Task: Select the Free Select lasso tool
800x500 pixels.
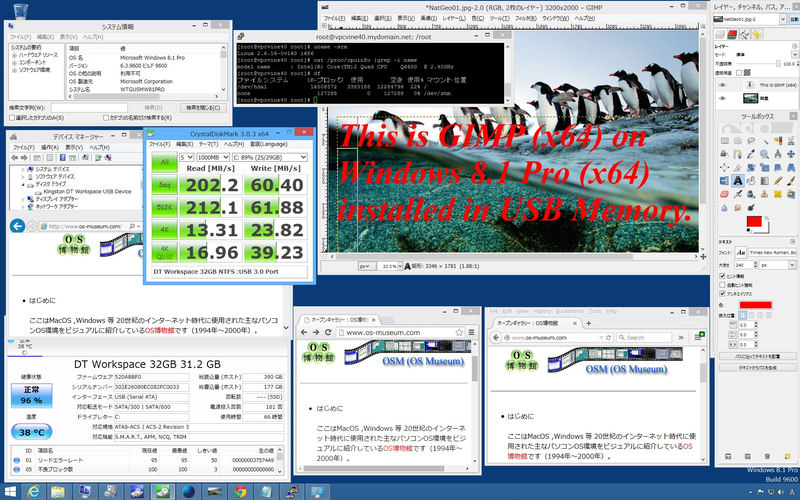Action: click(x=751, y=141)
